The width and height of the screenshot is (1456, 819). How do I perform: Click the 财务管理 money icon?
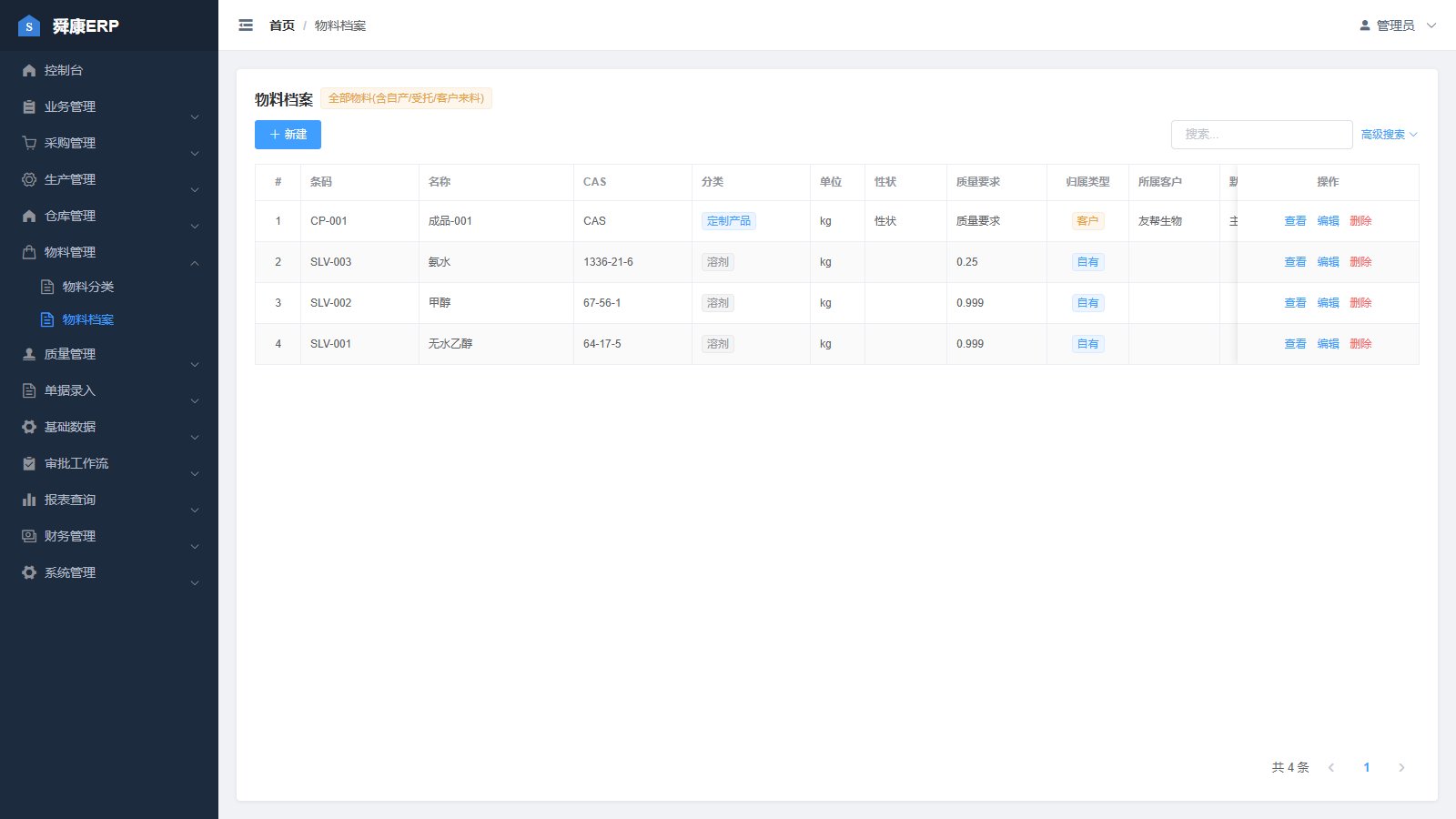29,536
